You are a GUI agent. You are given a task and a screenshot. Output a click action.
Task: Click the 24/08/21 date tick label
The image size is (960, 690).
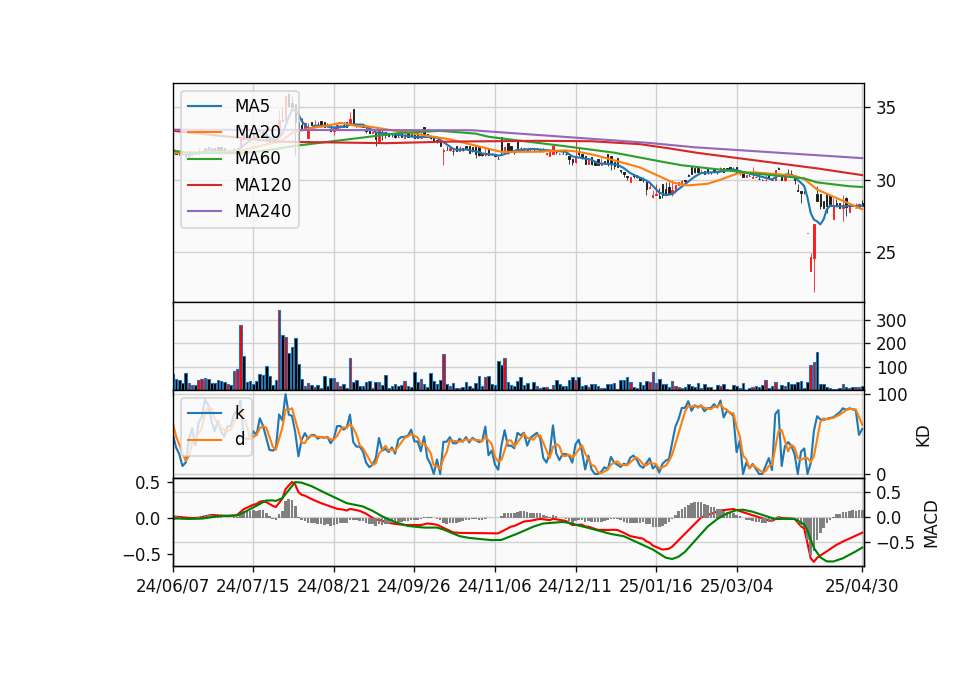click(x=334, y=586)
